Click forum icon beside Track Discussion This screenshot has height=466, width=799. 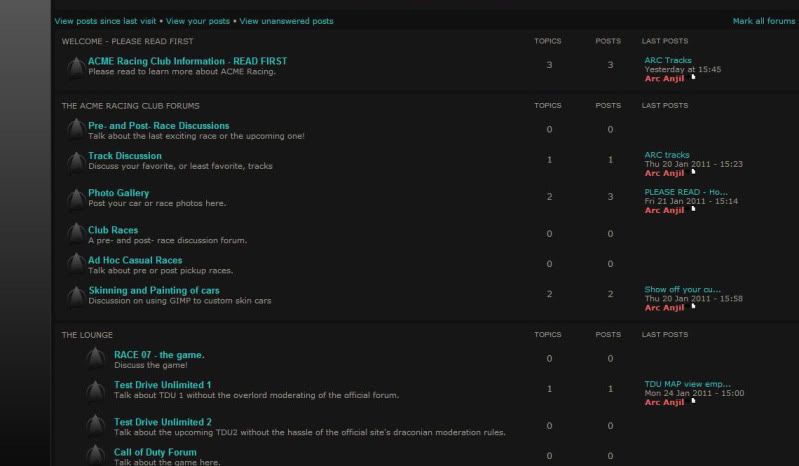pyautogui.click(x=74, y=161)
